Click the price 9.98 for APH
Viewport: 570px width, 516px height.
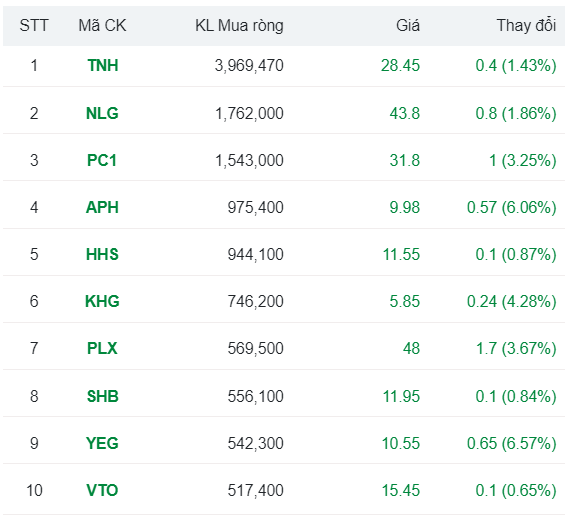[x=405, y=208]
